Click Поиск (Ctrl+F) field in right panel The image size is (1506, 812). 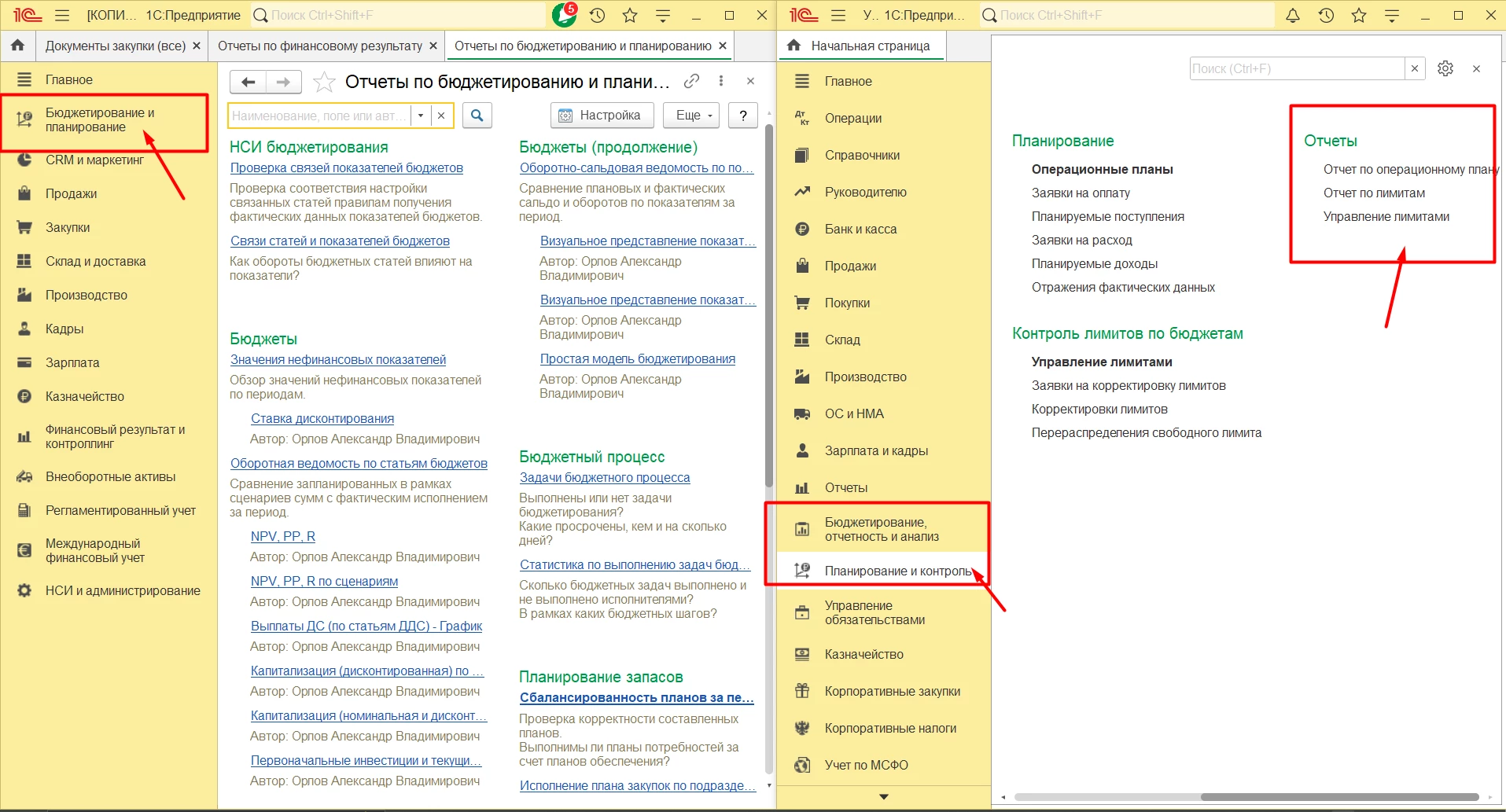pos(1297,68)
